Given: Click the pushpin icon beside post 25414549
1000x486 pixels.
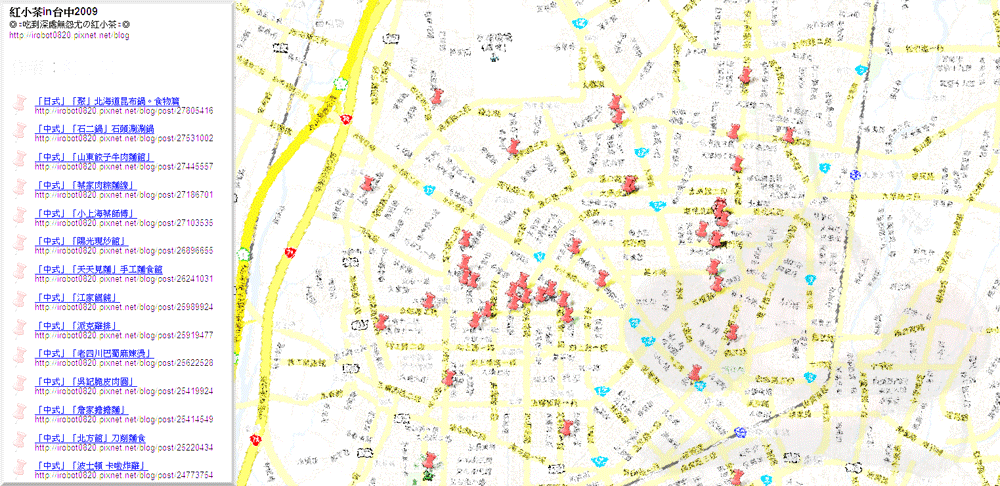Looking at the screenshot, I should (21, 412).
